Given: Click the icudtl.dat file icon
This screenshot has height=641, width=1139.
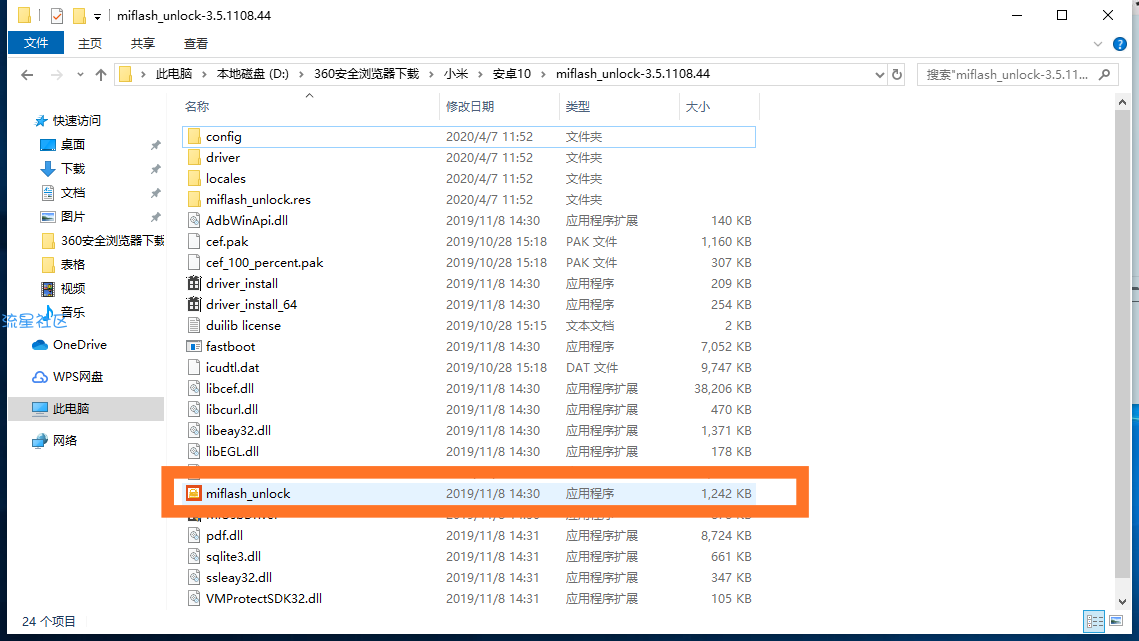Looking at the screenshot, I should coord(193,368).
